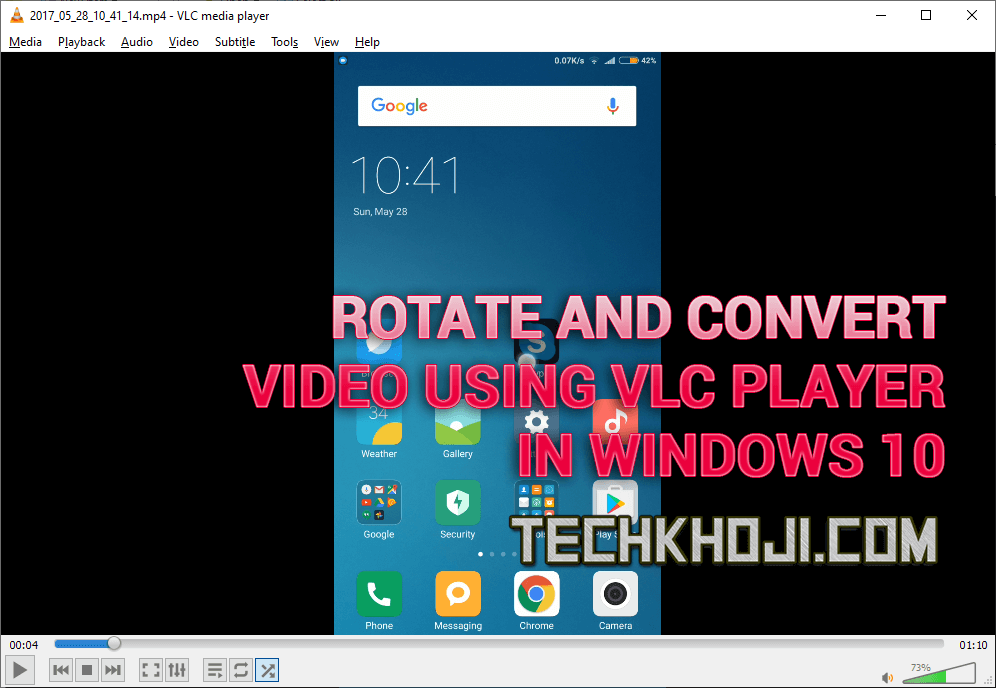Click the seek bar handle

tap(114, 644)
